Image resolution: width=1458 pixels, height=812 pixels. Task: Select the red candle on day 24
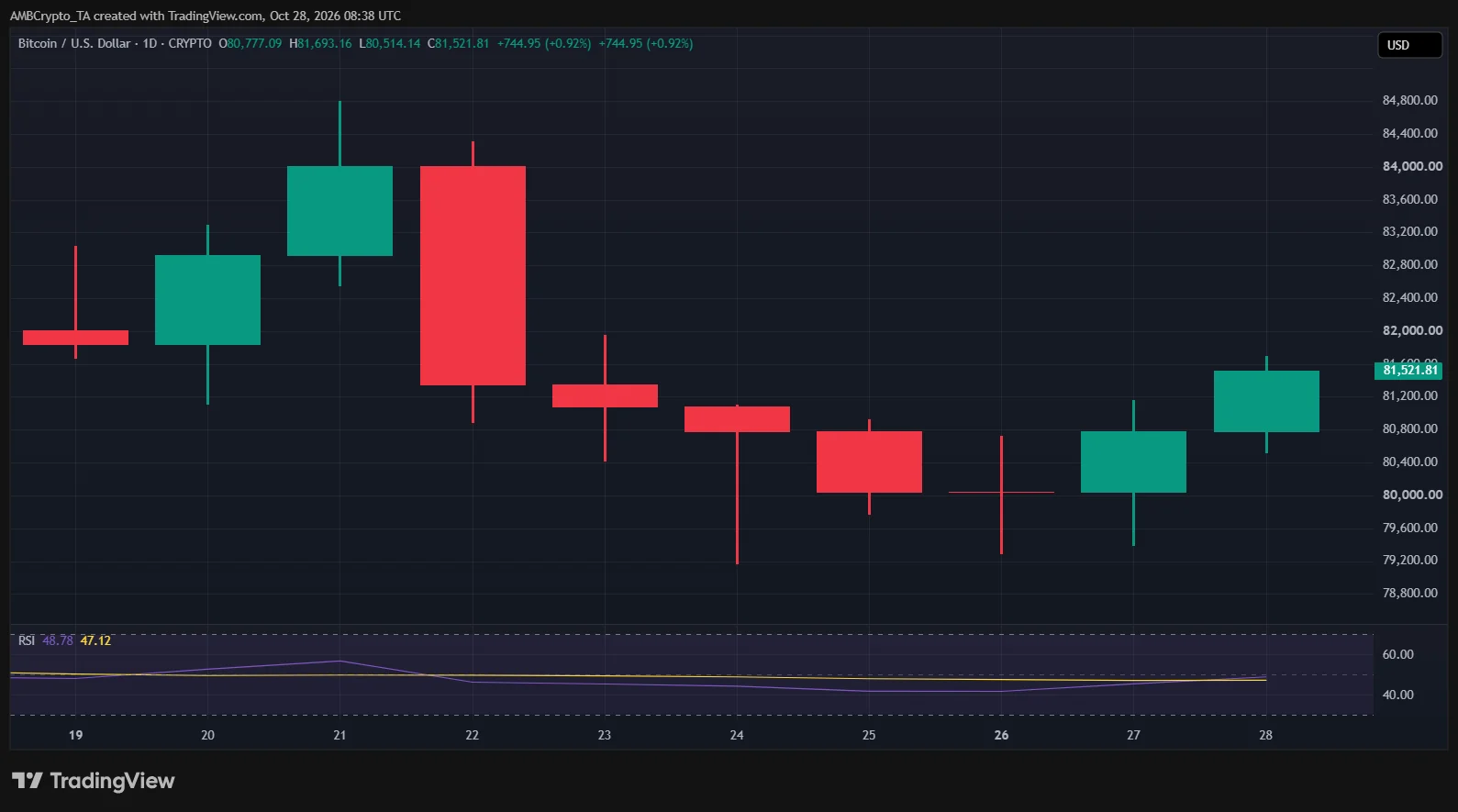click(x=737, y=419)
